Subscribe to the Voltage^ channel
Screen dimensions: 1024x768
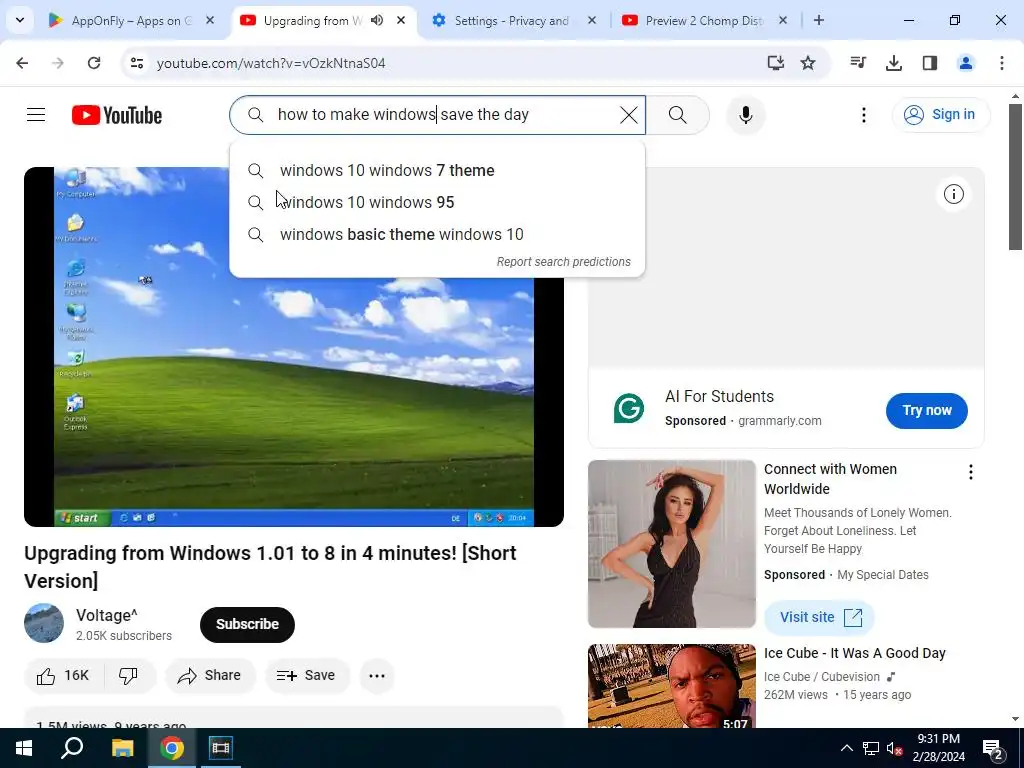point(248,624)
